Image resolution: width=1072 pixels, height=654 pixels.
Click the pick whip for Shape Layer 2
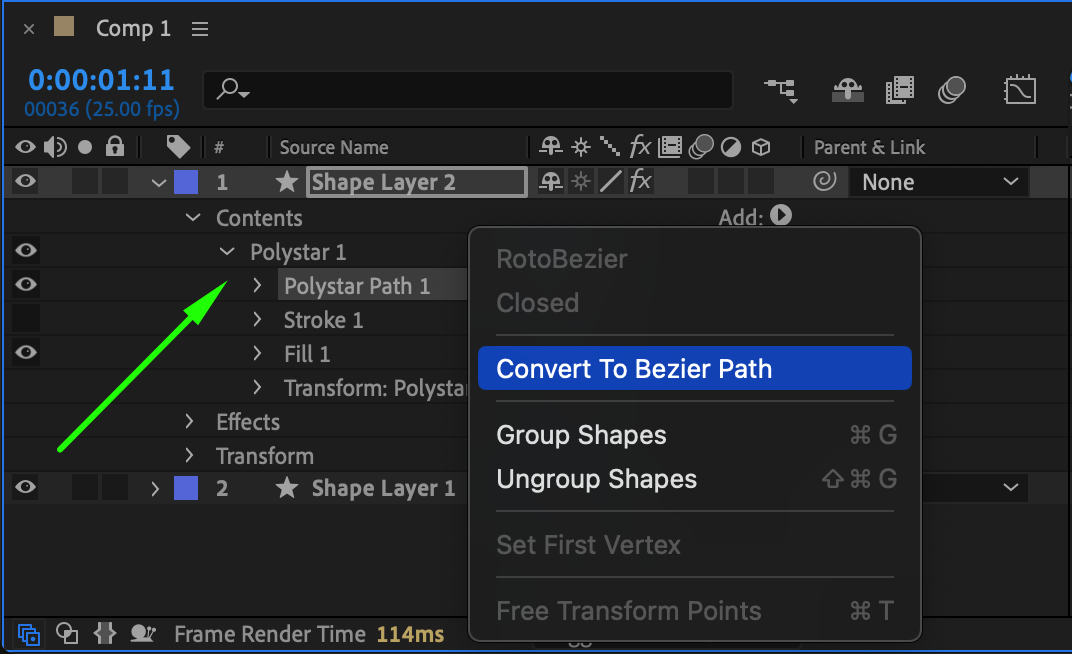click(825, 182)
